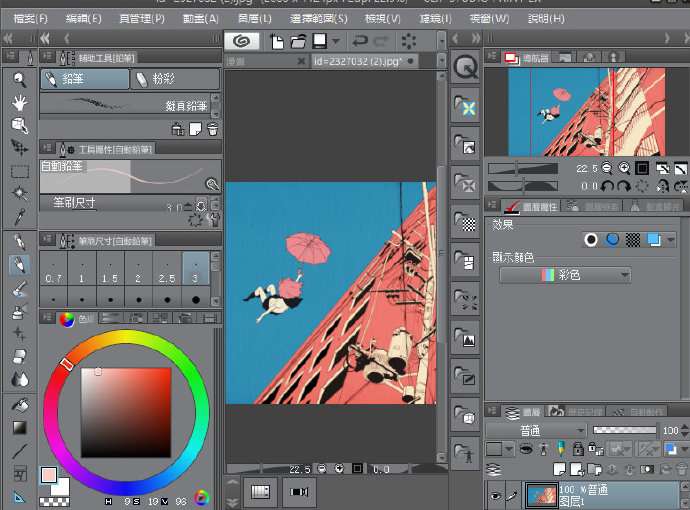Viewport: 690px width, 510px height.
Task: Toggle border effect circle in layer properties
Action: (x=591, y=239)
